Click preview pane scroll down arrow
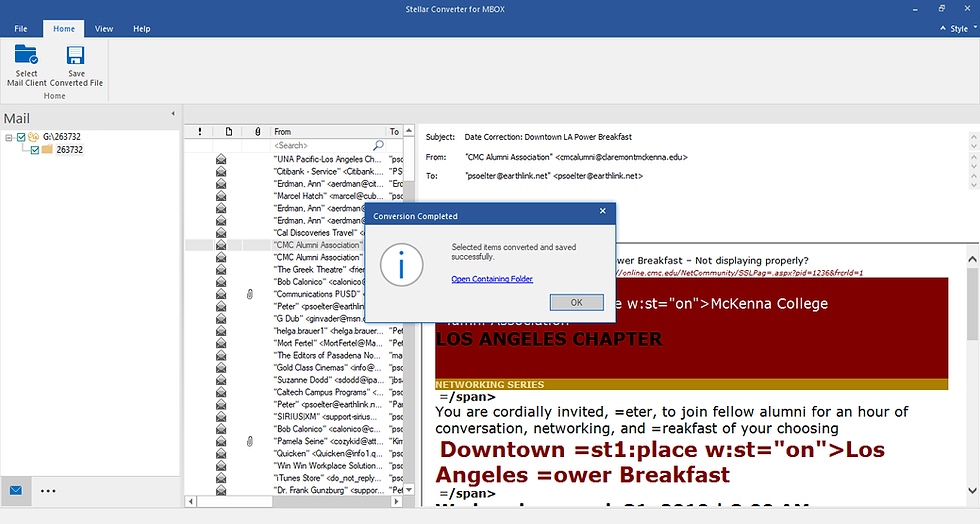Viewport: 980px width, 524px height. point(972,491)
